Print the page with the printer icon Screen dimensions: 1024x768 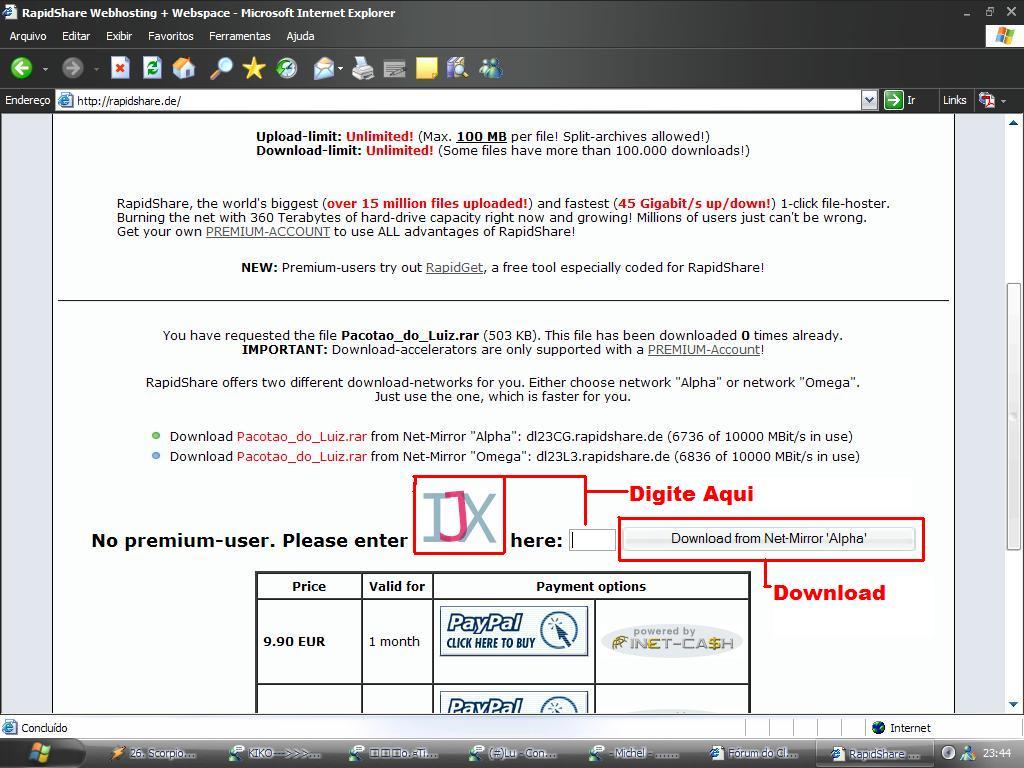tap(362, 68)
